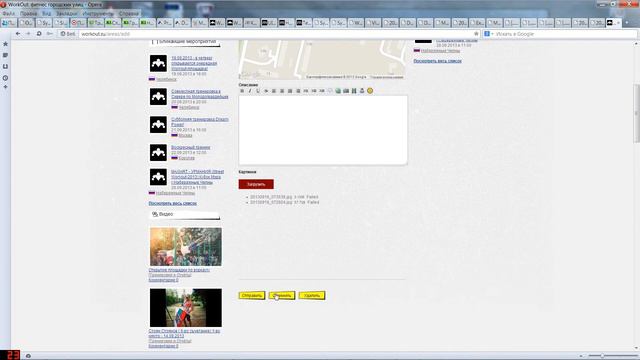
Task: Click the icon beside Воскресный тренинг event
Action: [158, 152]
